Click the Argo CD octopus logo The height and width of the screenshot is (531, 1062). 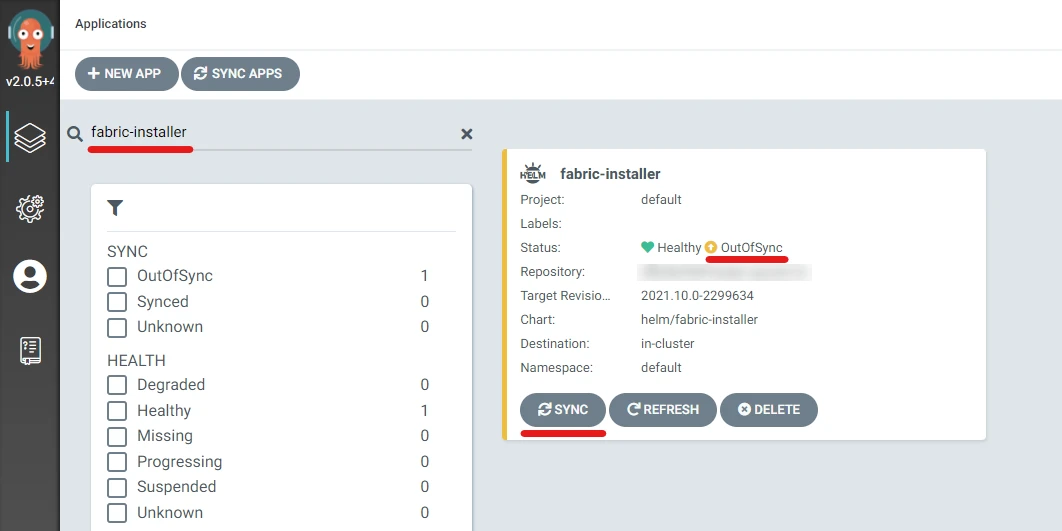click(30, 39)
